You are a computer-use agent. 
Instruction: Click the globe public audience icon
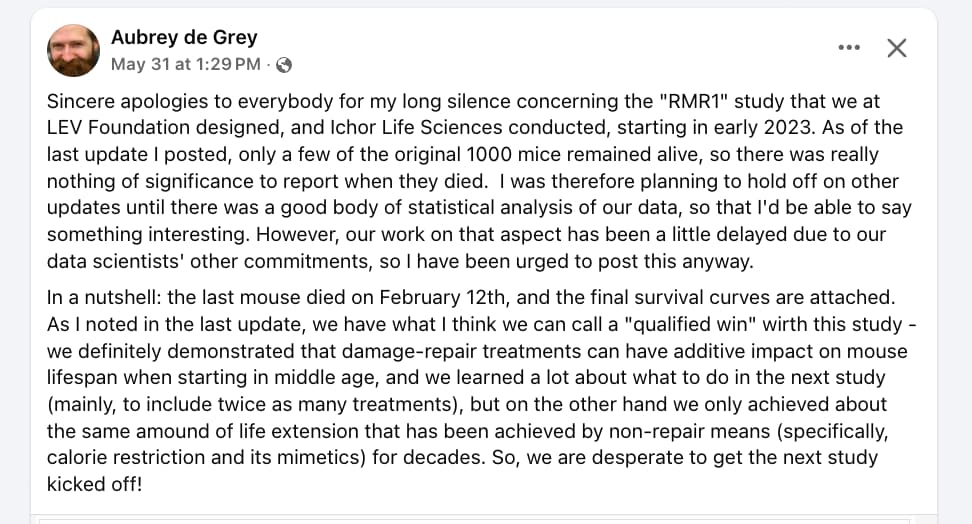(x=284, y=64)
